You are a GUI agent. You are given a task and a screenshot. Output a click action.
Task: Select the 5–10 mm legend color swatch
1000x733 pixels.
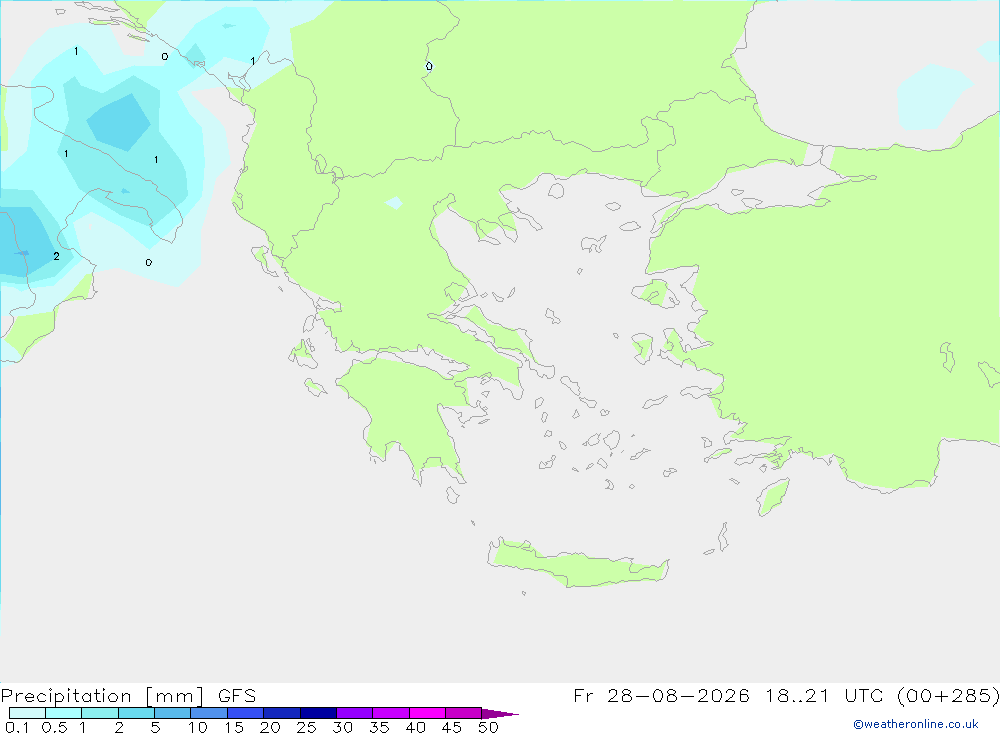[173, 713]
